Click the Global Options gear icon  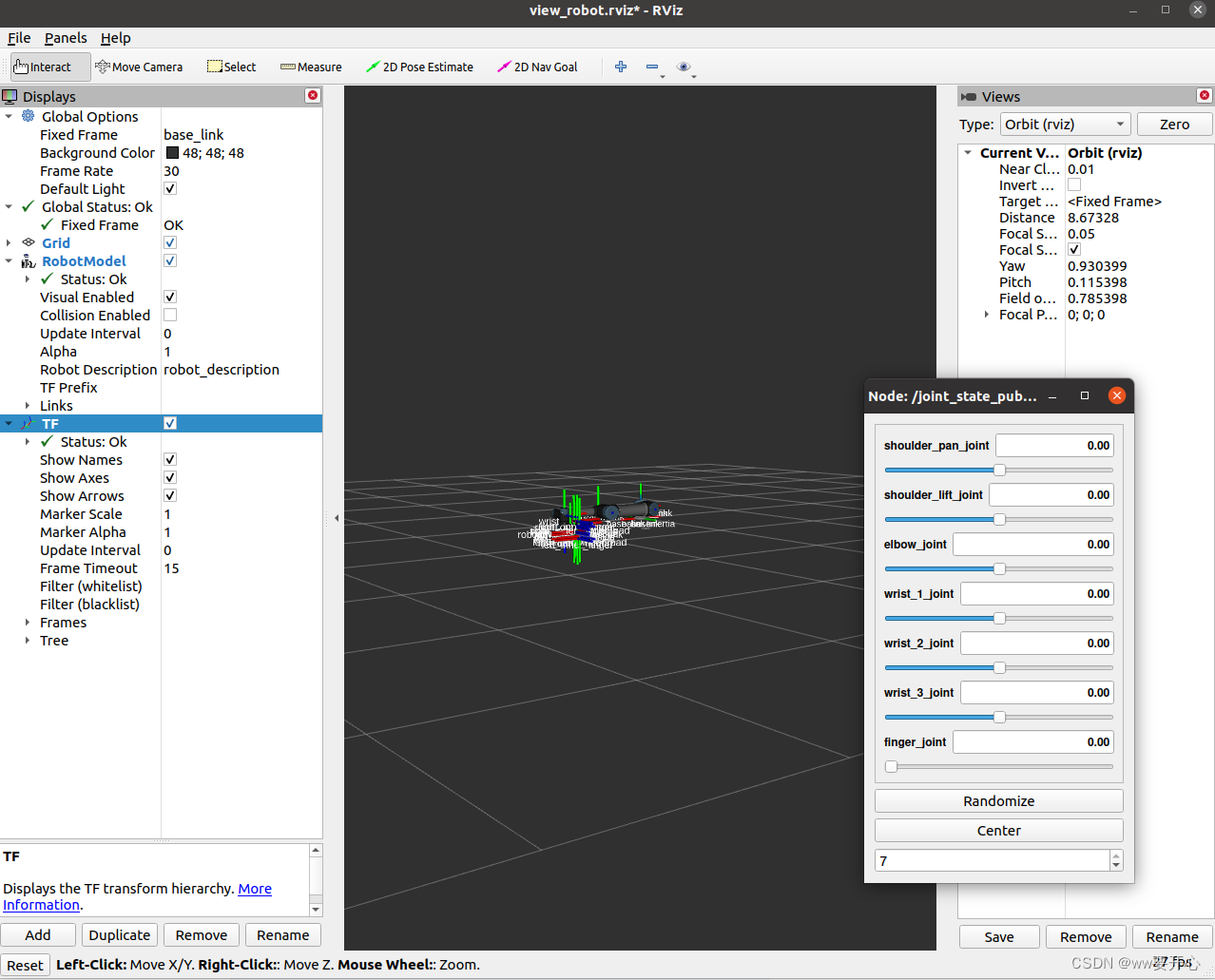coord(29,116)
